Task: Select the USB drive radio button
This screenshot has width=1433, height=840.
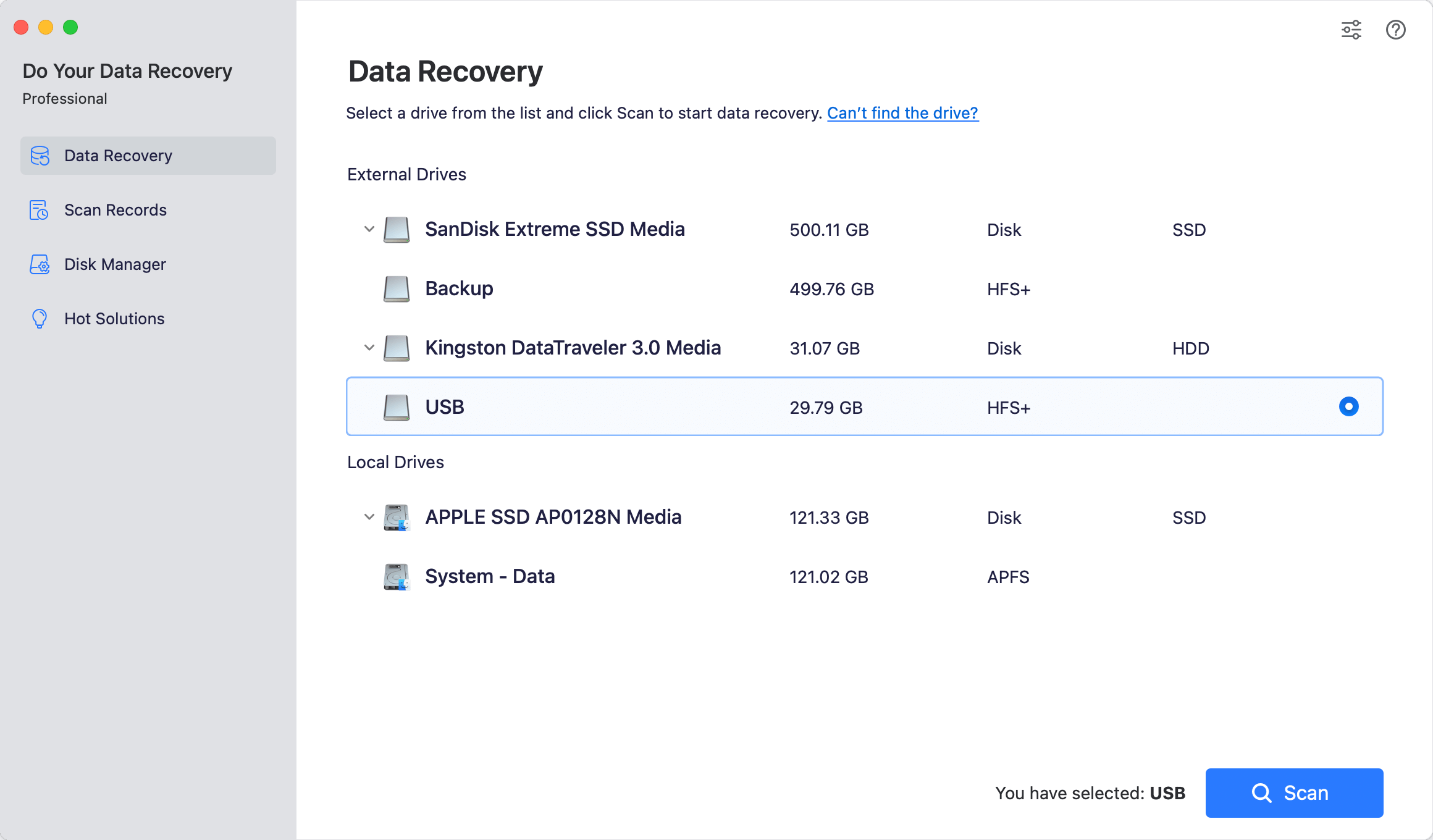Action: 1348,406
